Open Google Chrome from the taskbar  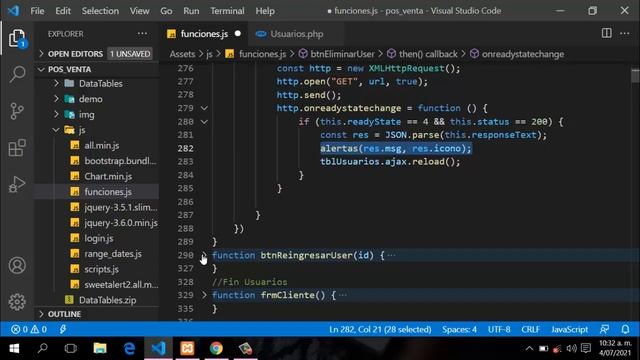[216, 349]
